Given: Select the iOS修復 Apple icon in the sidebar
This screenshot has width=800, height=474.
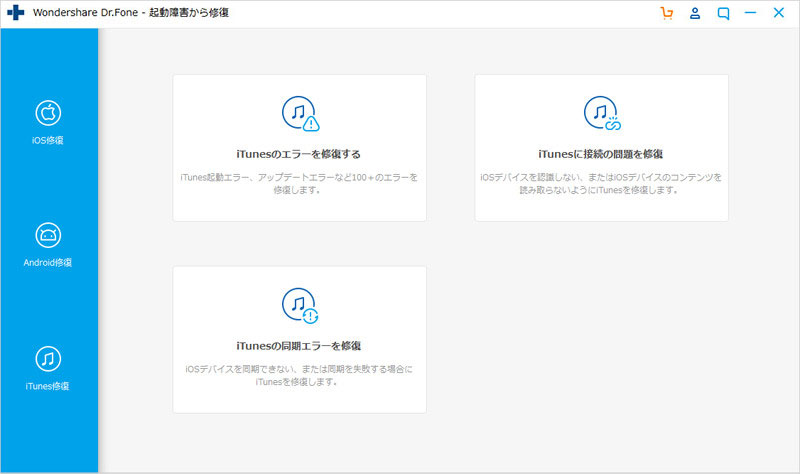Looking at the screenshot, I should [x=48, y=113].
